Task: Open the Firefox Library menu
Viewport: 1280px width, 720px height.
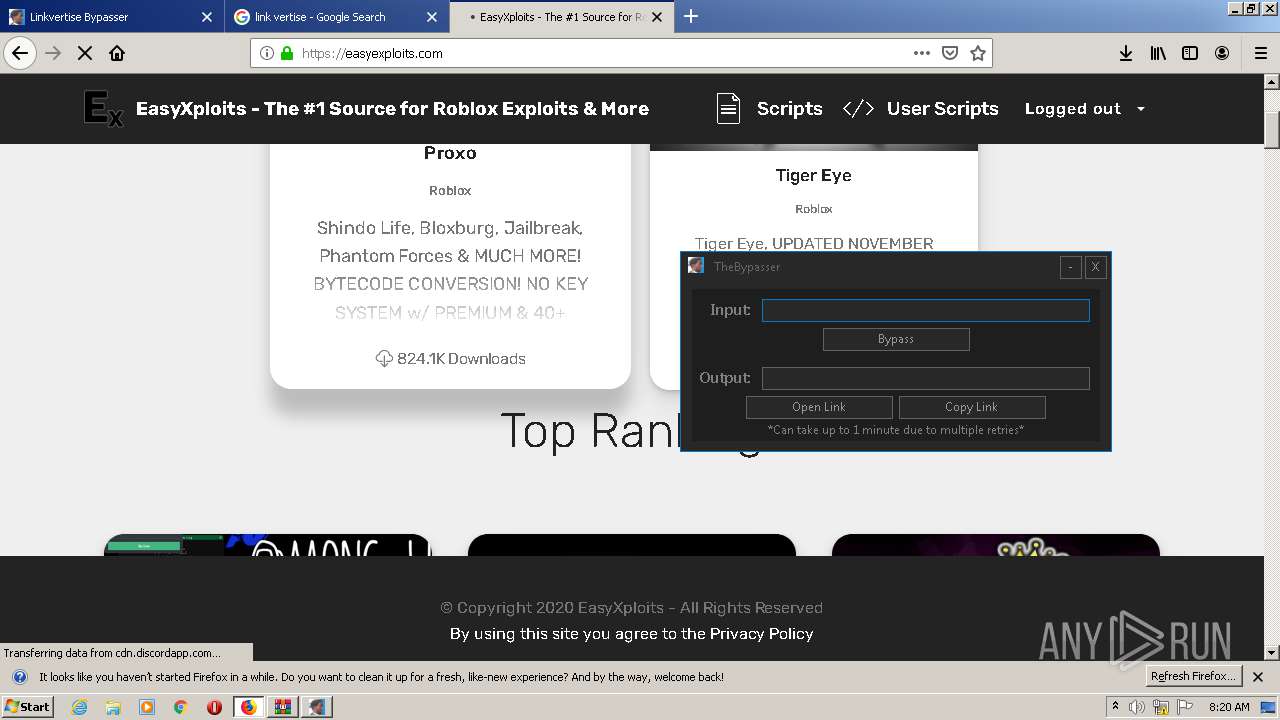Action: (1158, 53)
